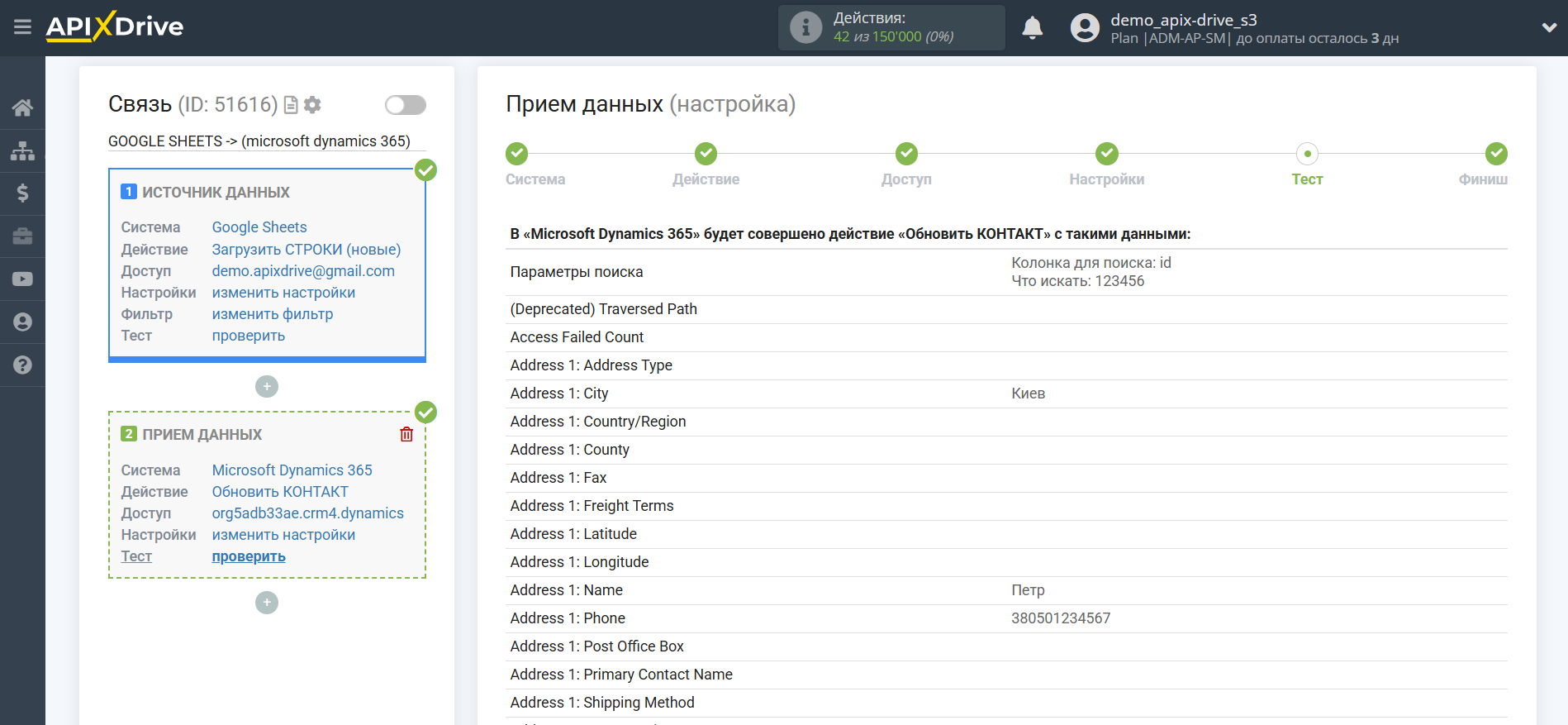This screenshot has height=725, width=1568.
Task: Click green checkmark on receiving block
Action: point(425,413)
